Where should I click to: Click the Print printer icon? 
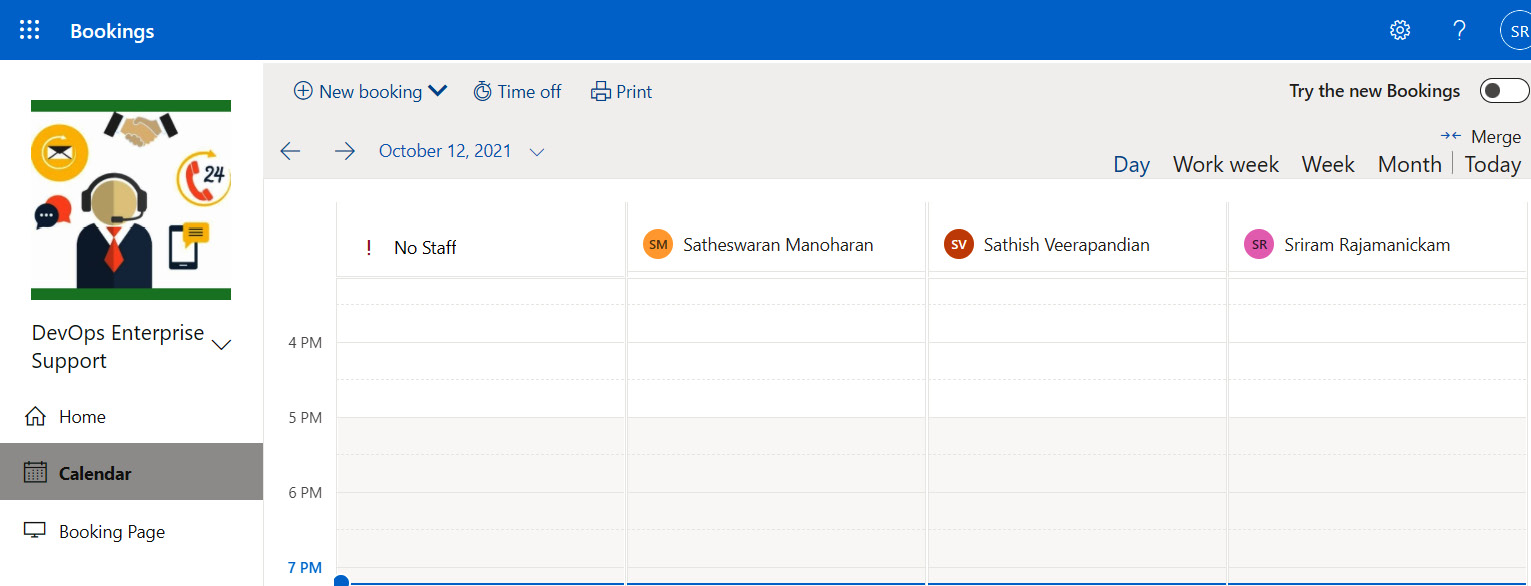601,92
